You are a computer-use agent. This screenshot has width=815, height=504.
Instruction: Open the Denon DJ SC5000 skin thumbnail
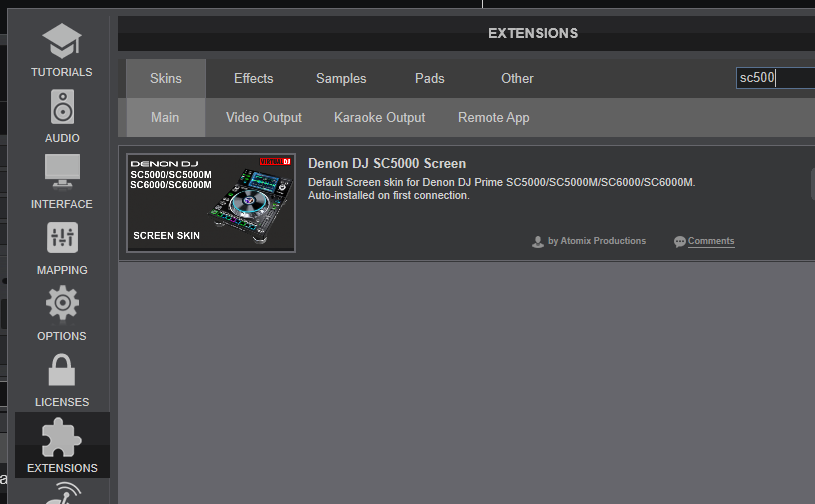click(x=211, y=203)
